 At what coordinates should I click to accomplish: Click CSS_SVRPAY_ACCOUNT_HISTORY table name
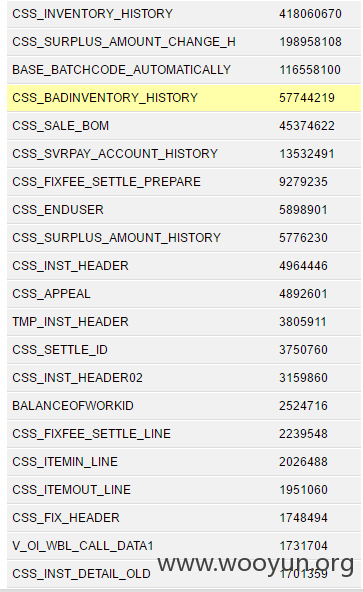pos(115,154)
